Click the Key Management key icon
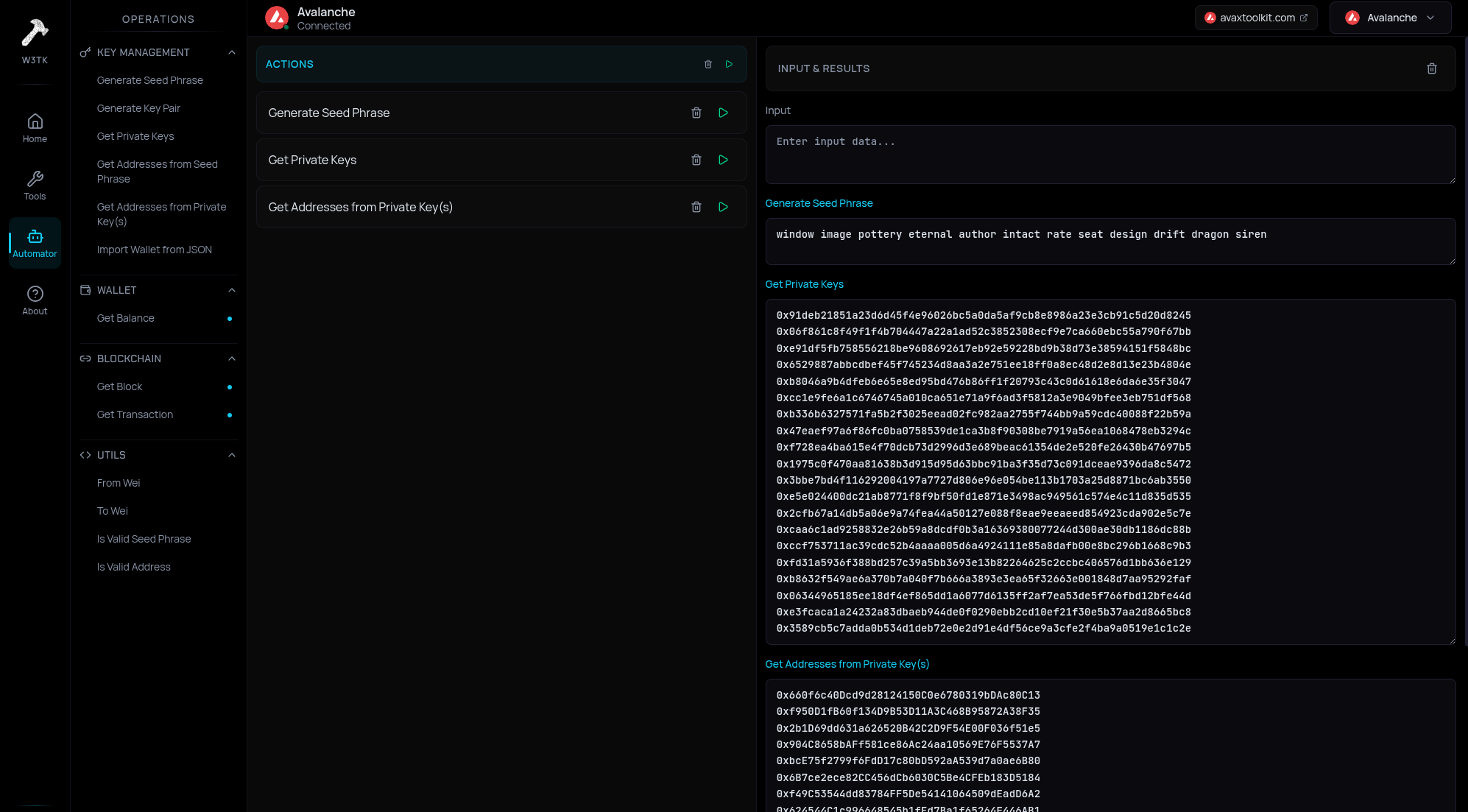 click(x=85, y=52)
